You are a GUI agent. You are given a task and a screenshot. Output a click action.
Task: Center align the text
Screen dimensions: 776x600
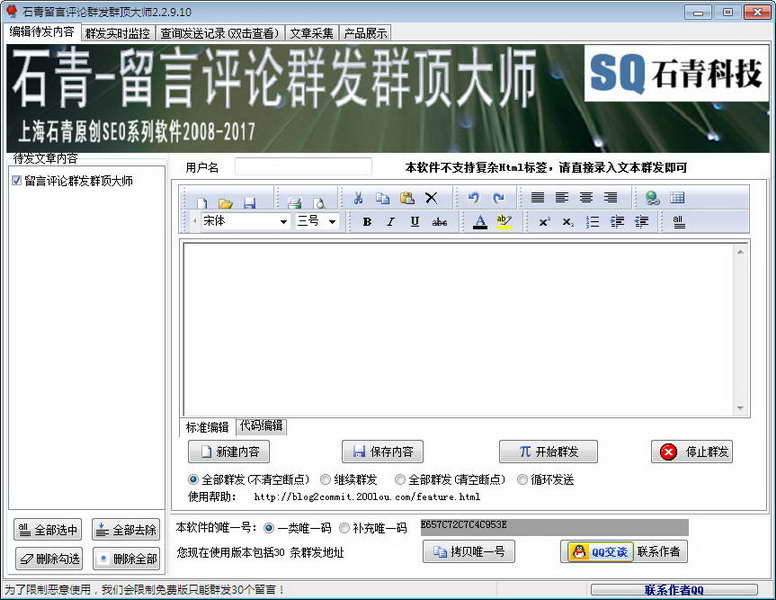(586, 198)
